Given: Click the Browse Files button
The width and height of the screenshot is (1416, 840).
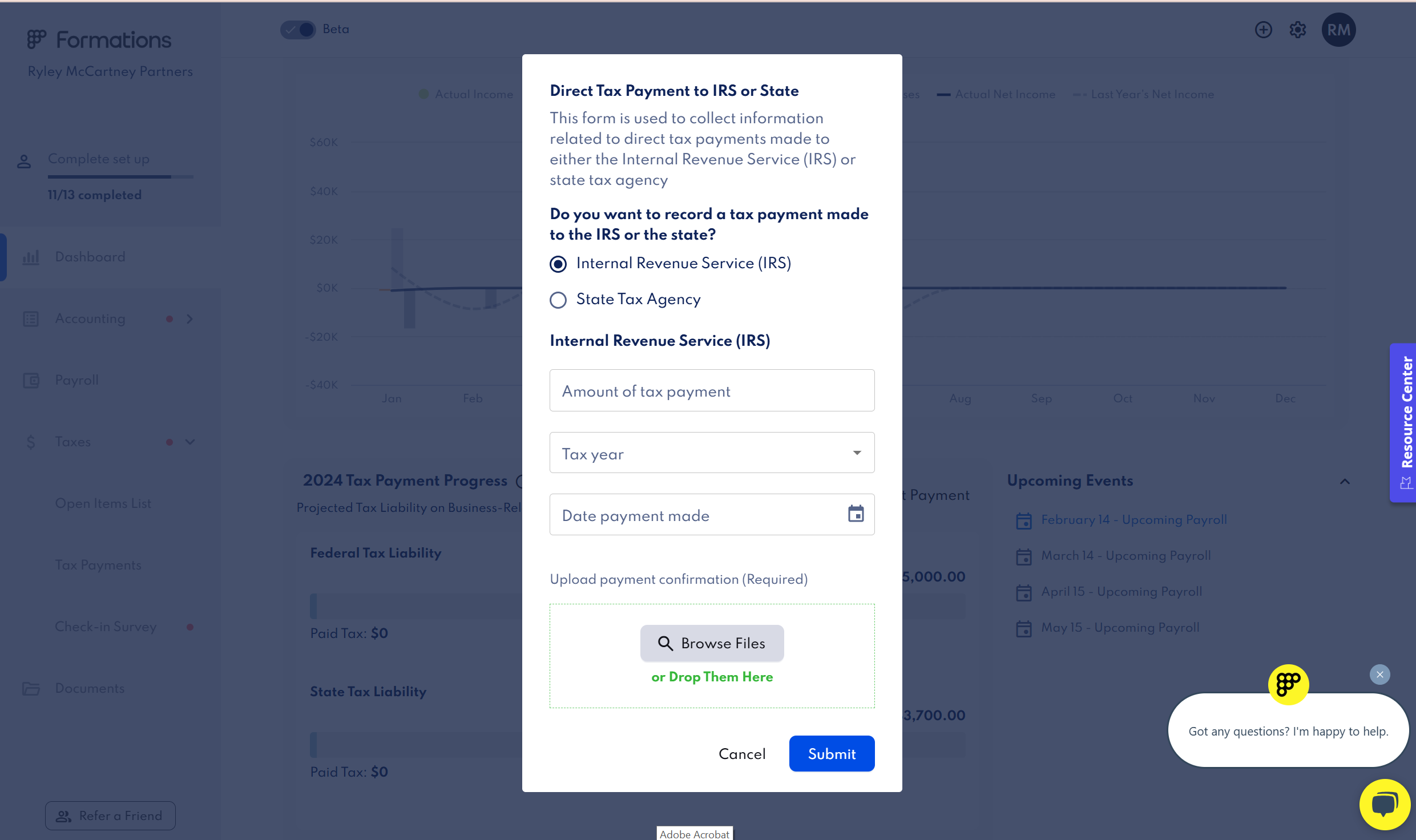Looking at the screenshot, I should coord(712,643).
